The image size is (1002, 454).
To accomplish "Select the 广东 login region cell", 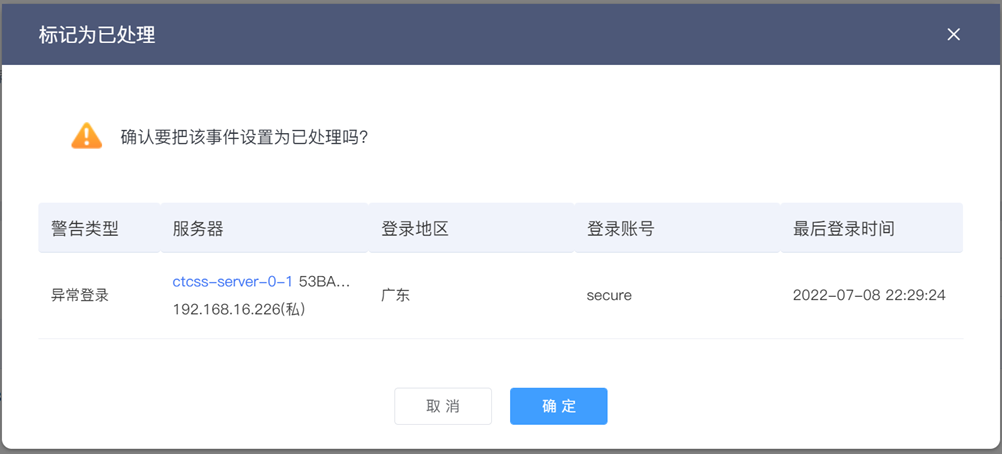I will (x=395, y=295).
